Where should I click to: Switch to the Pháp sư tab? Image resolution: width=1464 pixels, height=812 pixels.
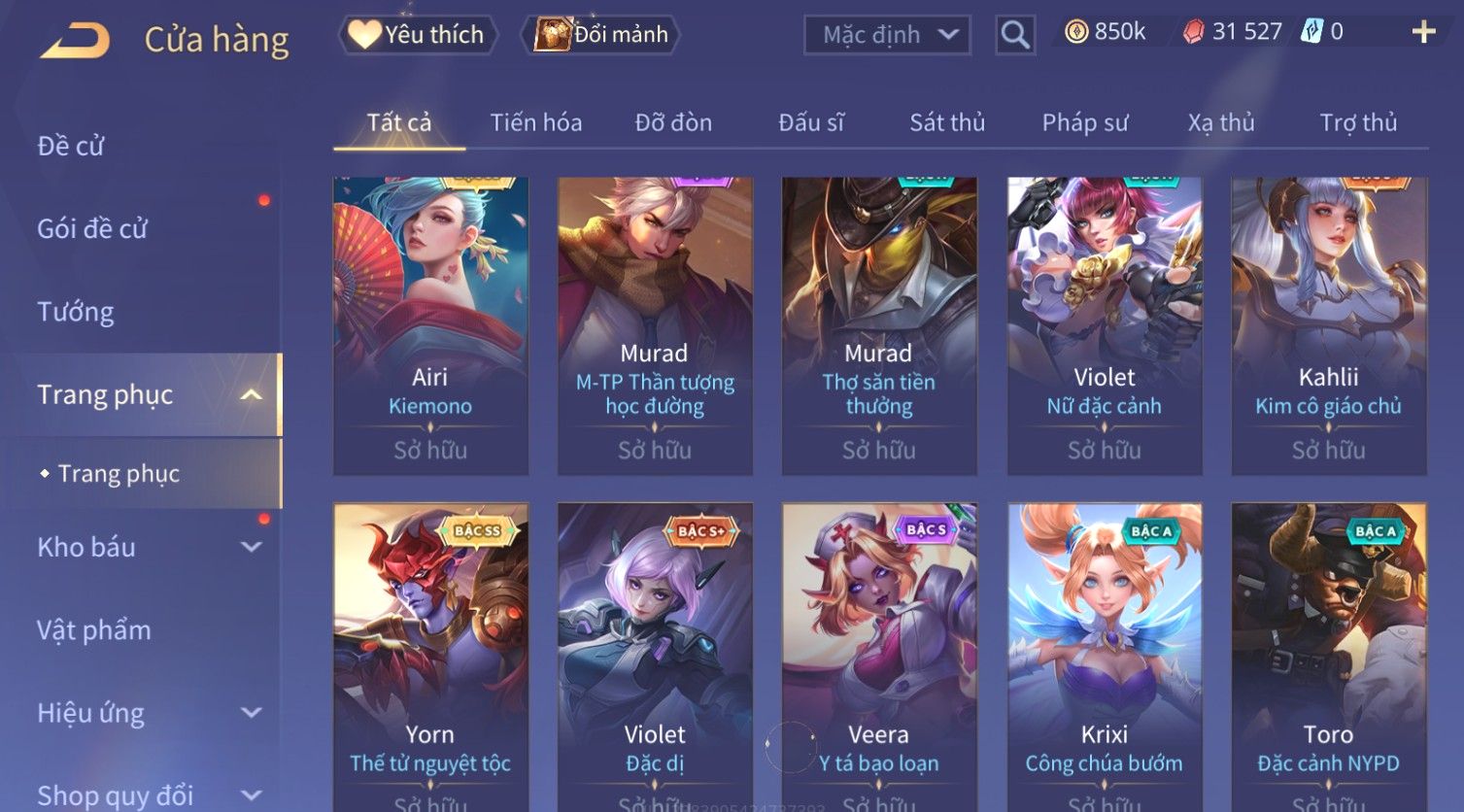1085,122
